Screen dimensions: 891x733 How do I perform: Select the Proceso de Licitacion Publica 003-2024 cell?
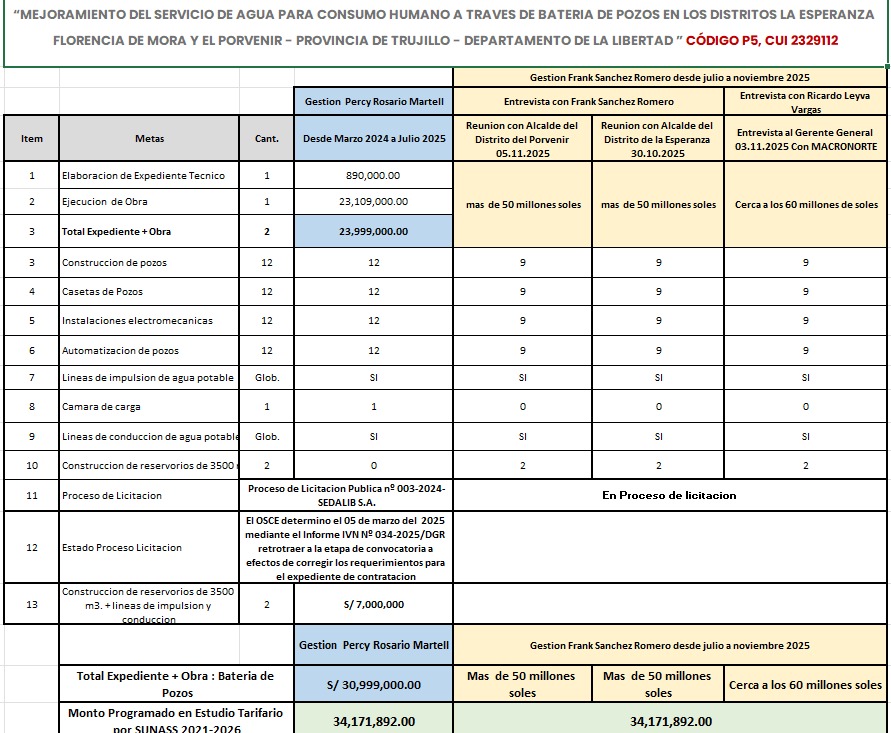tap(374, 495)
